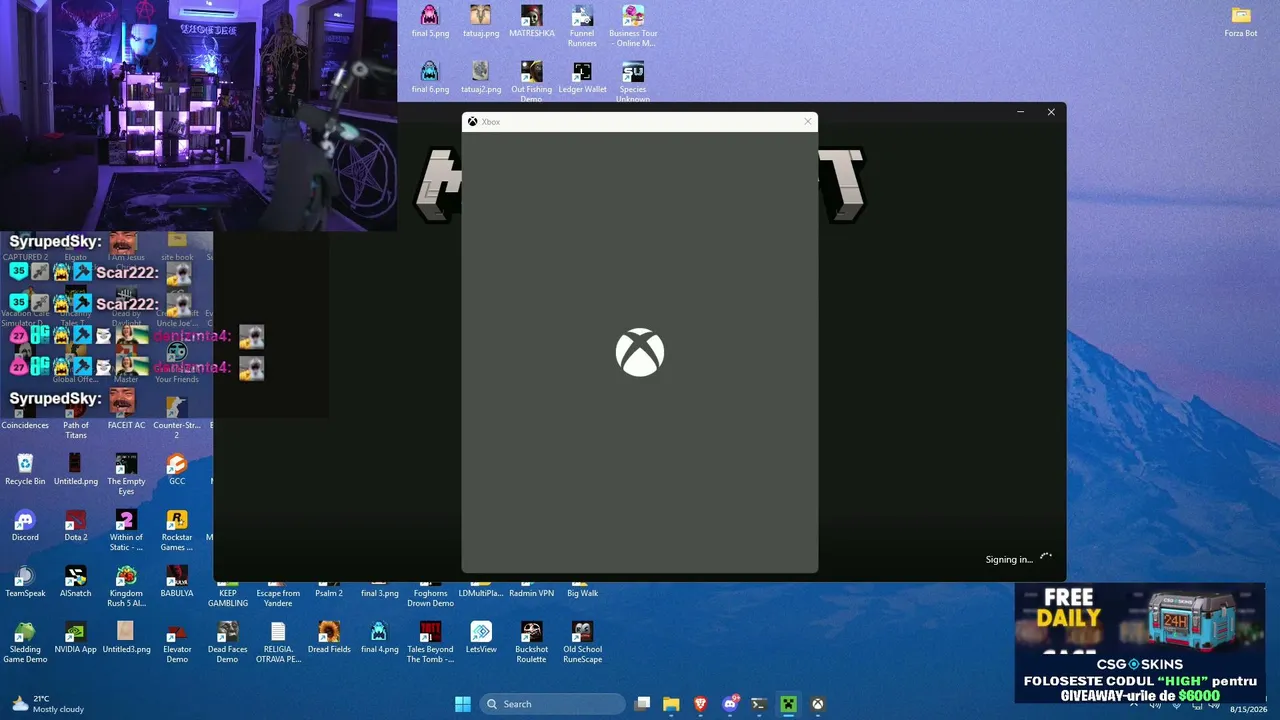This screenshot has width=1280, height=720.
Task: Select The Empty Eyes shortcut
Action: (x=127, y=474)
